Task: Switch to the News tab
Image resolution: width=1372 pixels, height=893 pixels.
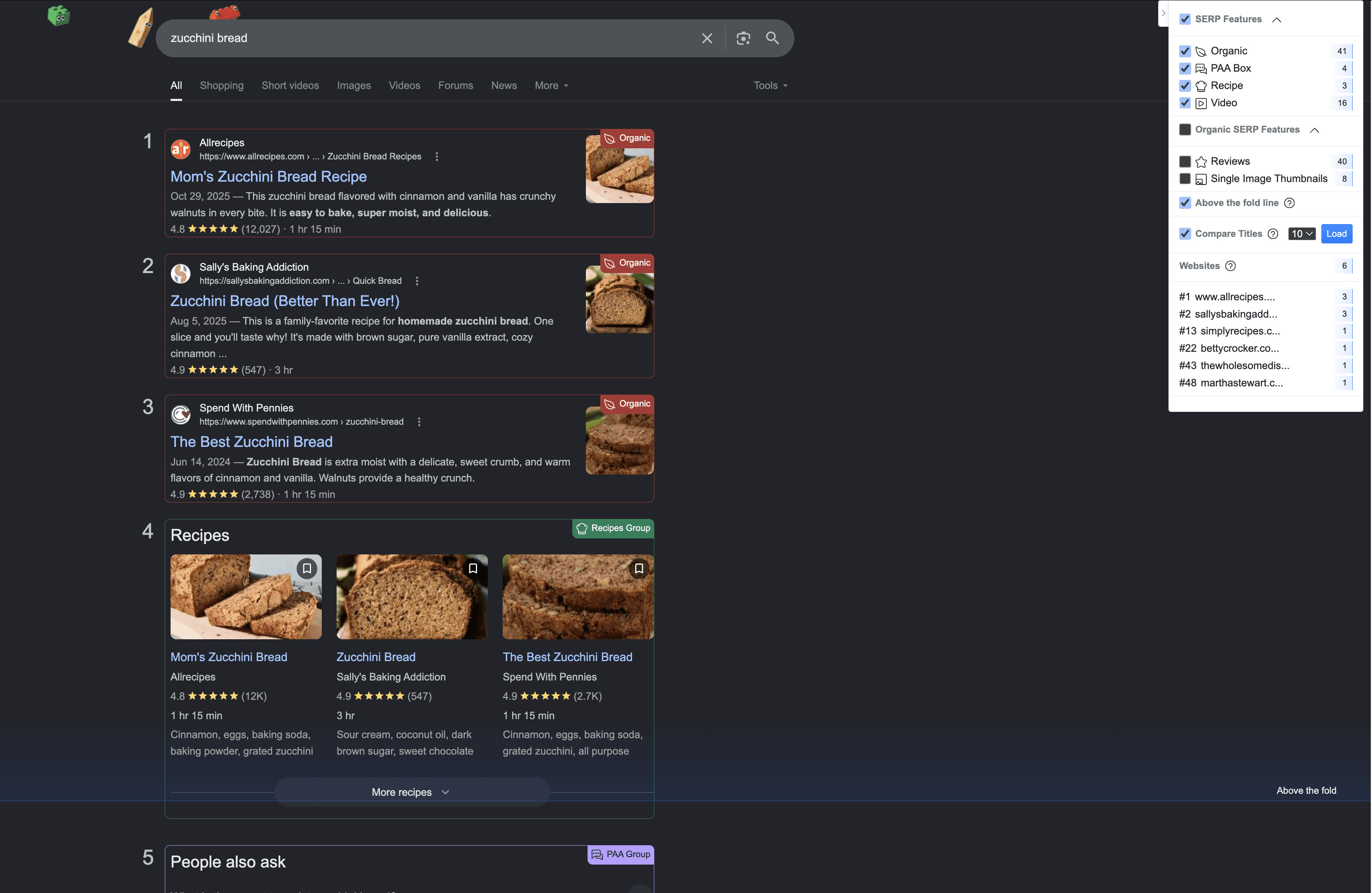Action: pyautogui.click(x=504, y=86)
